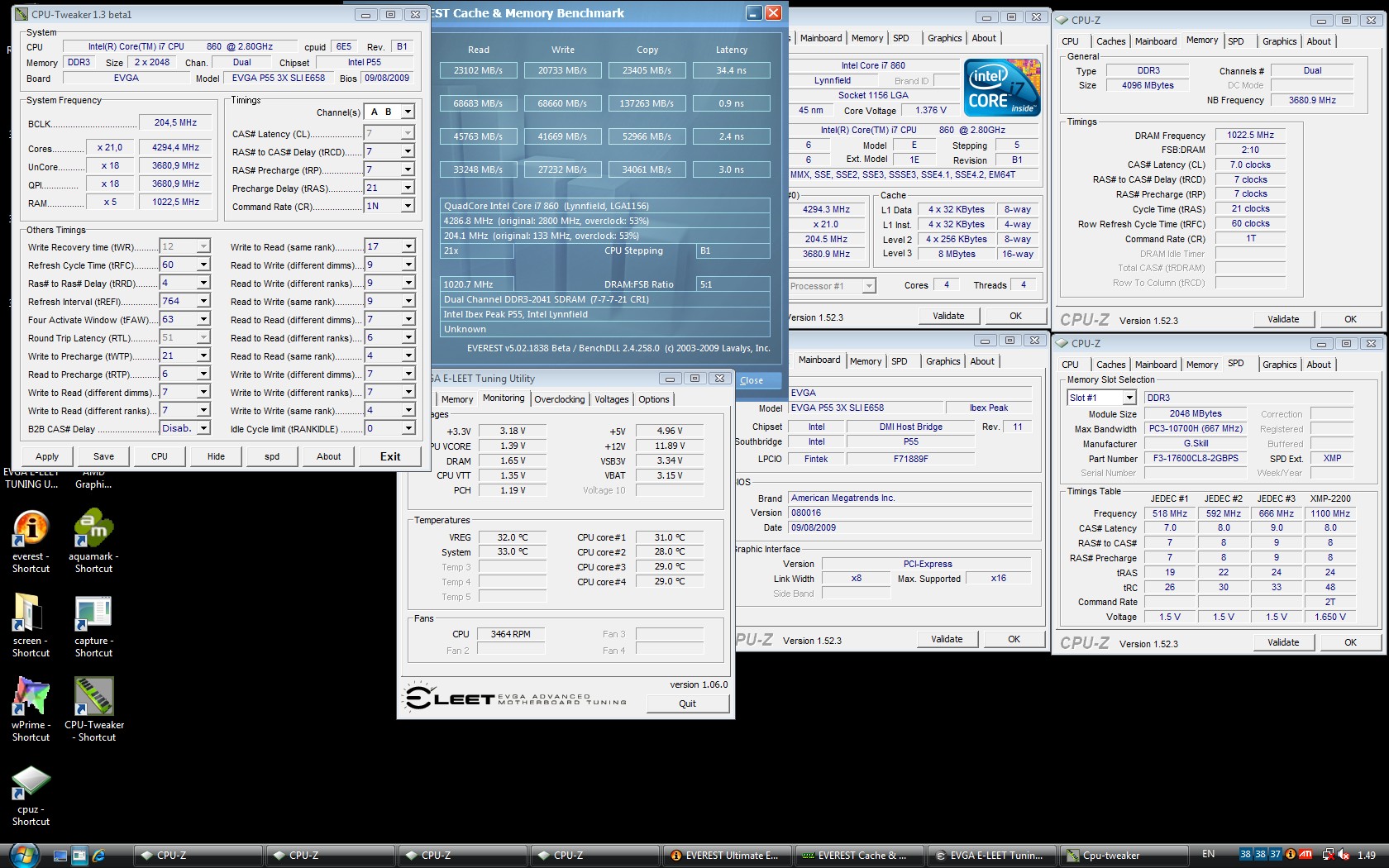Switch to EVGA E-LEET Tuning taskbar item

click(991, 856)
